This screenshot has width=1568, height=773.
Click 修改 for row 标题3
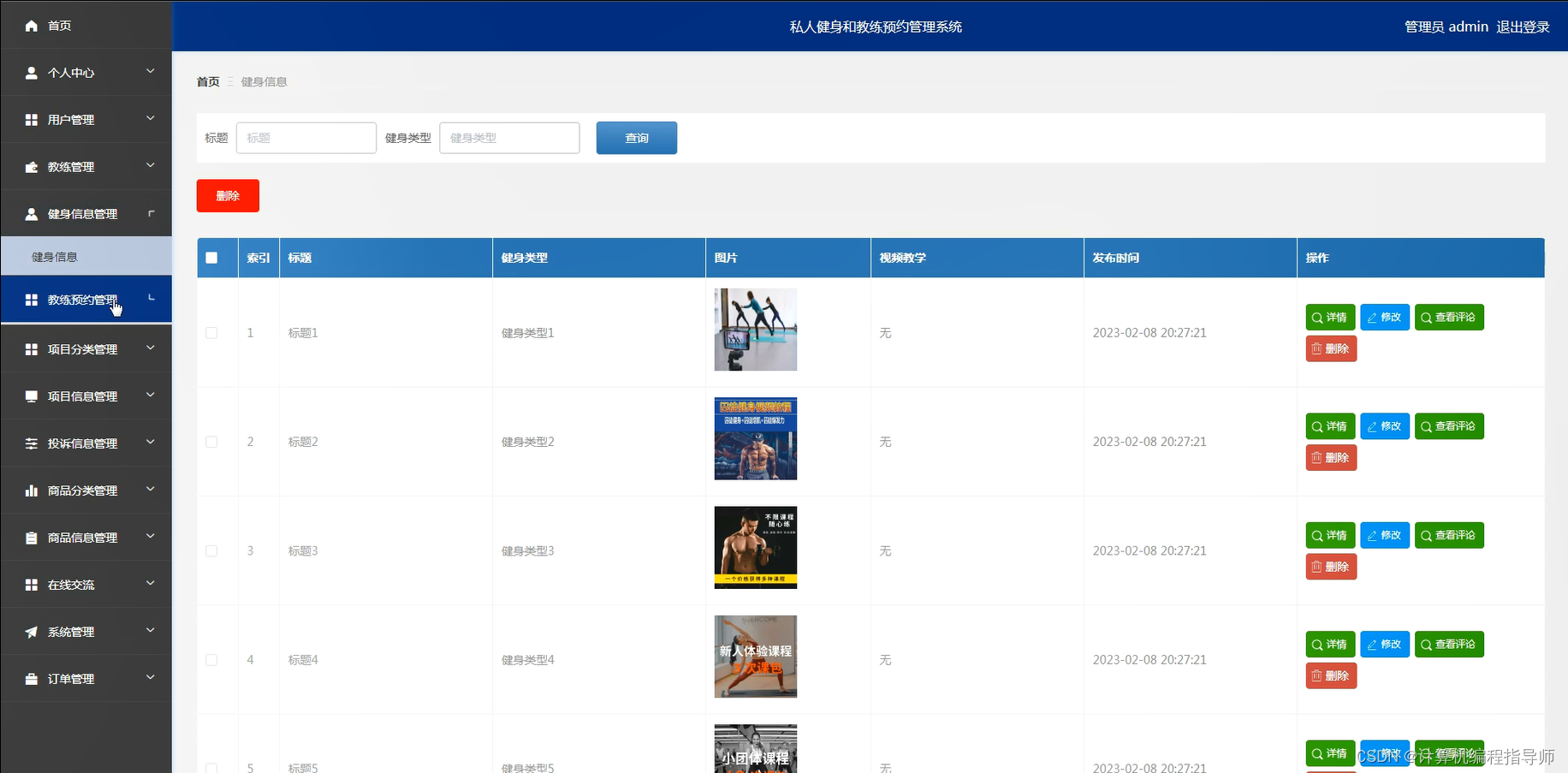click(x=1385, y=535)
